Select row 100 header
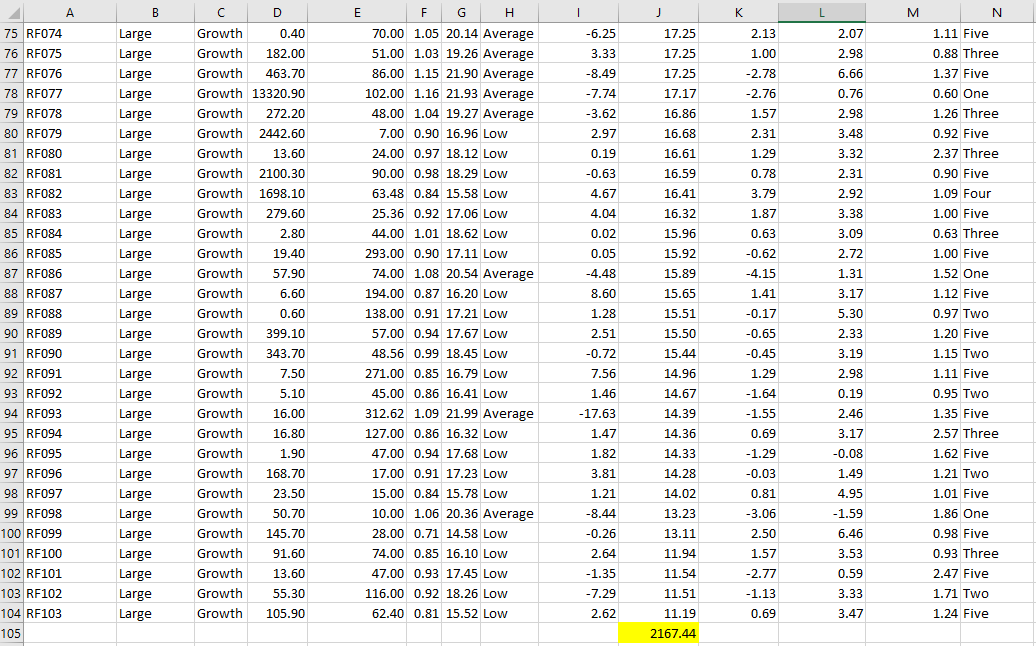The image size is (1036, 646). (12, 533)
